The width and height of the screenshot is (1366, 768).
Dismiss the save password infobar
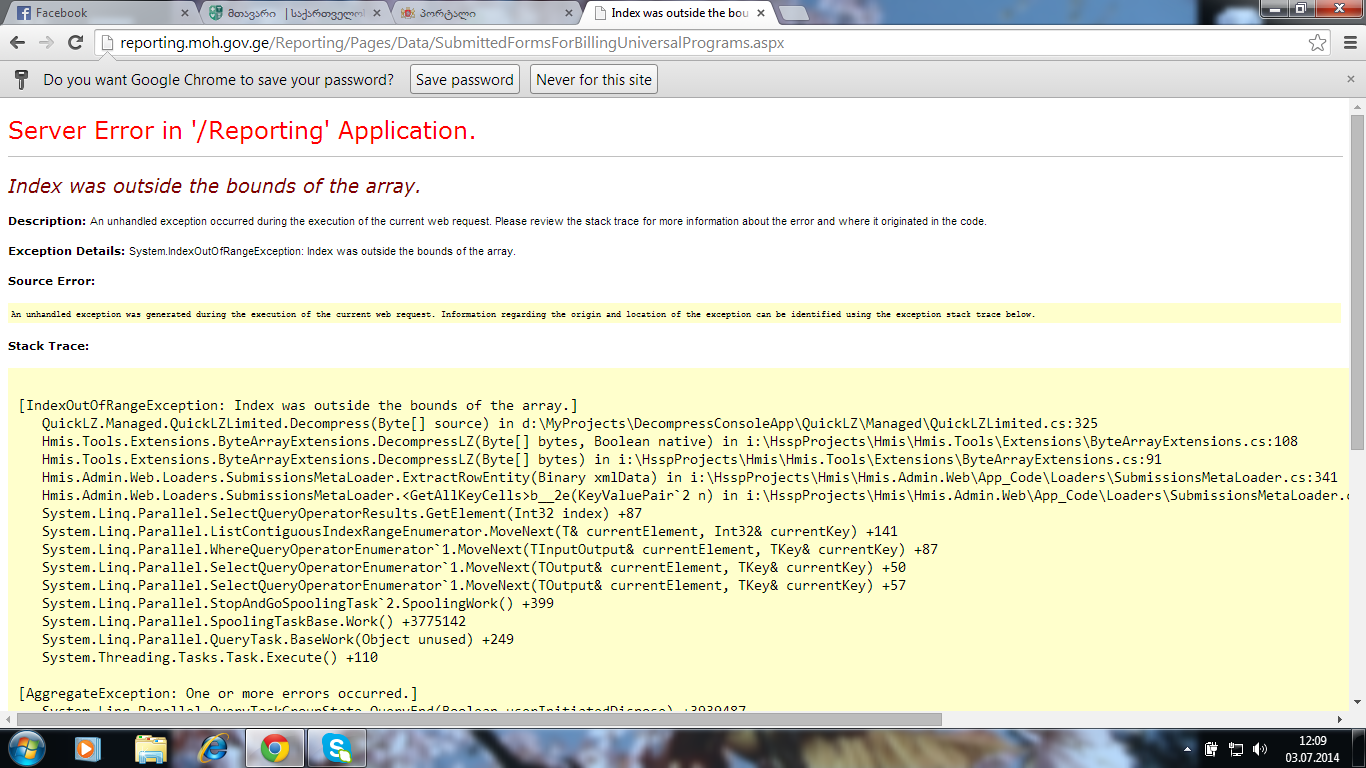tap(1351, 79)
